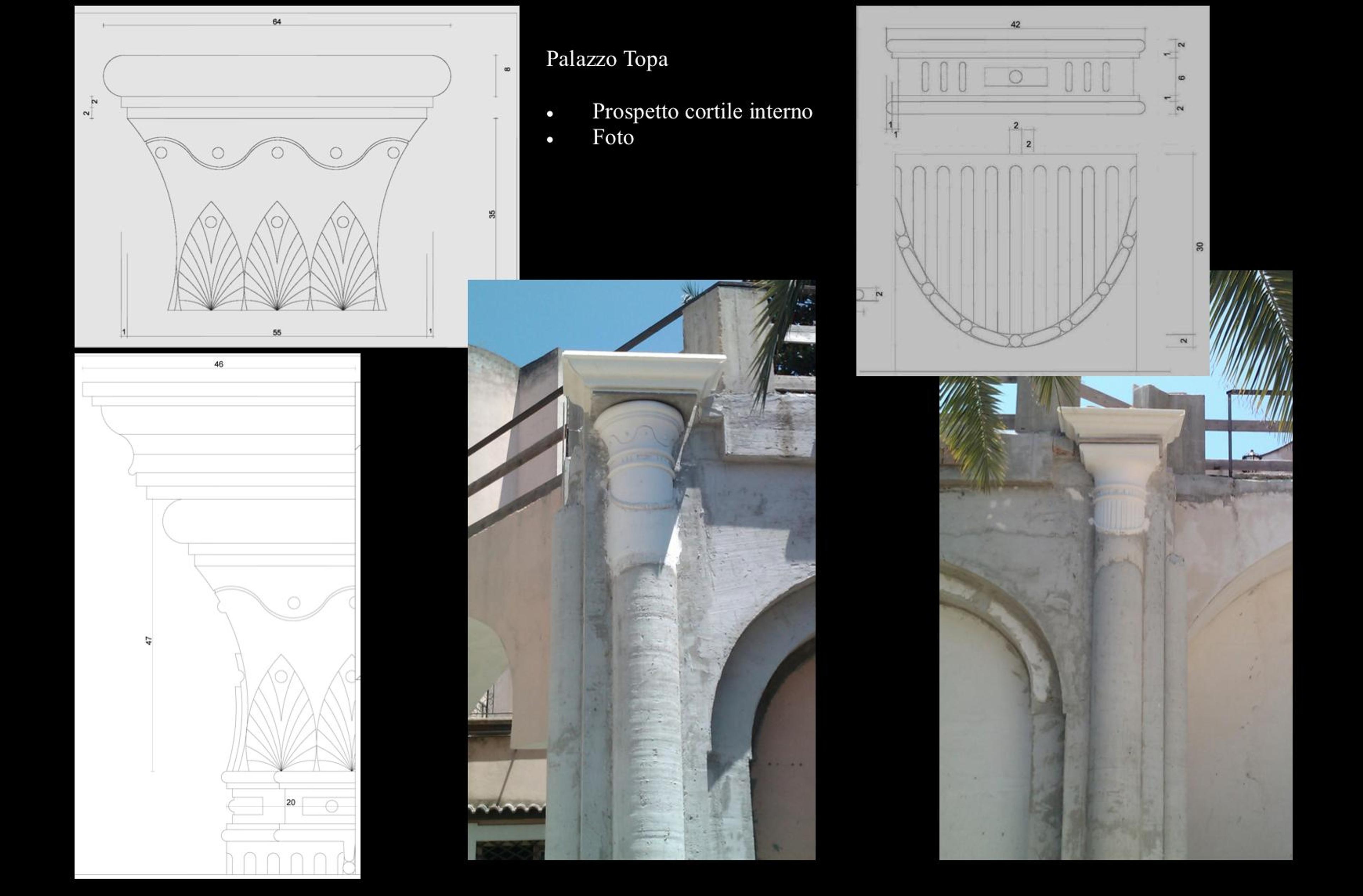Open the cornice section drawing labeled 46
The width and height of the screenshot is (1363, 896).
[218, 615]
